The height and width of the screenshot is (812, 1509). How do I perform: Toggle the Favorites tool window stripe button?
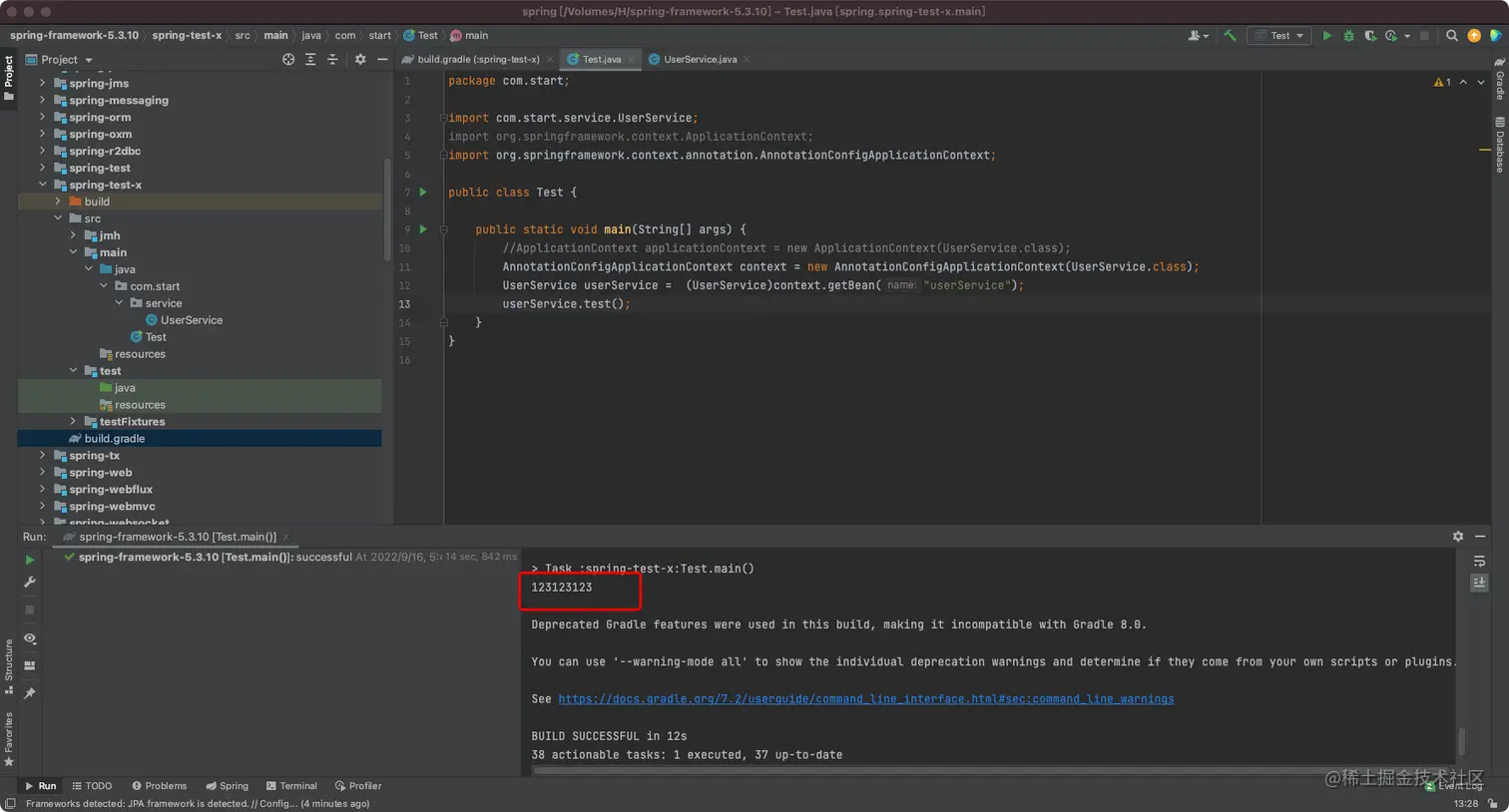[9, 739]
